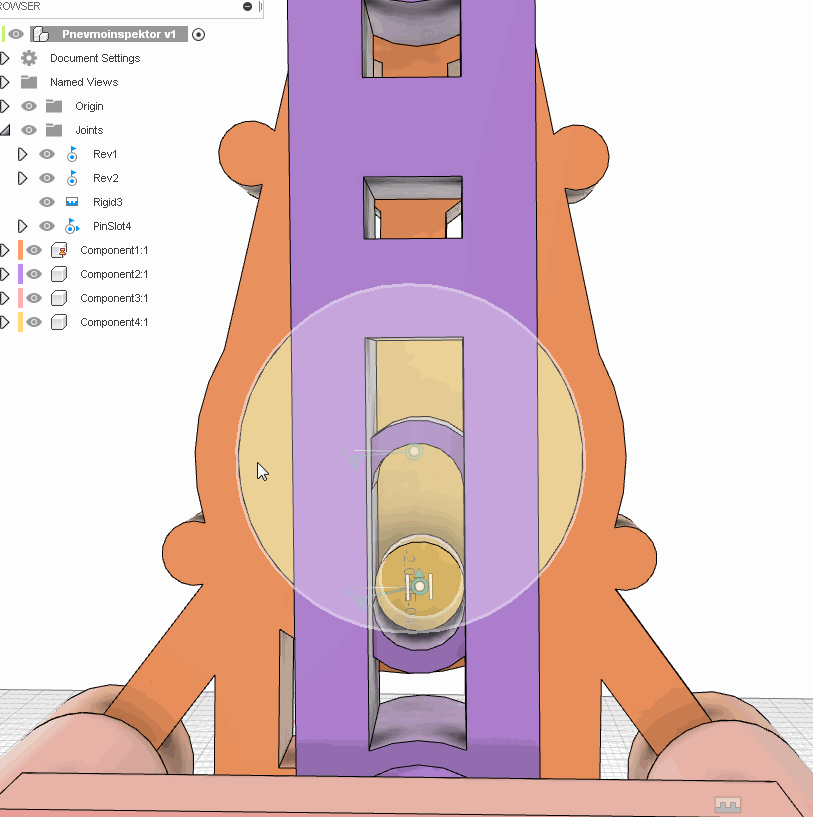Select the Component4:1 label
Image resolution: width=813 pixels, height=817 pixels.
pos(114,322)
